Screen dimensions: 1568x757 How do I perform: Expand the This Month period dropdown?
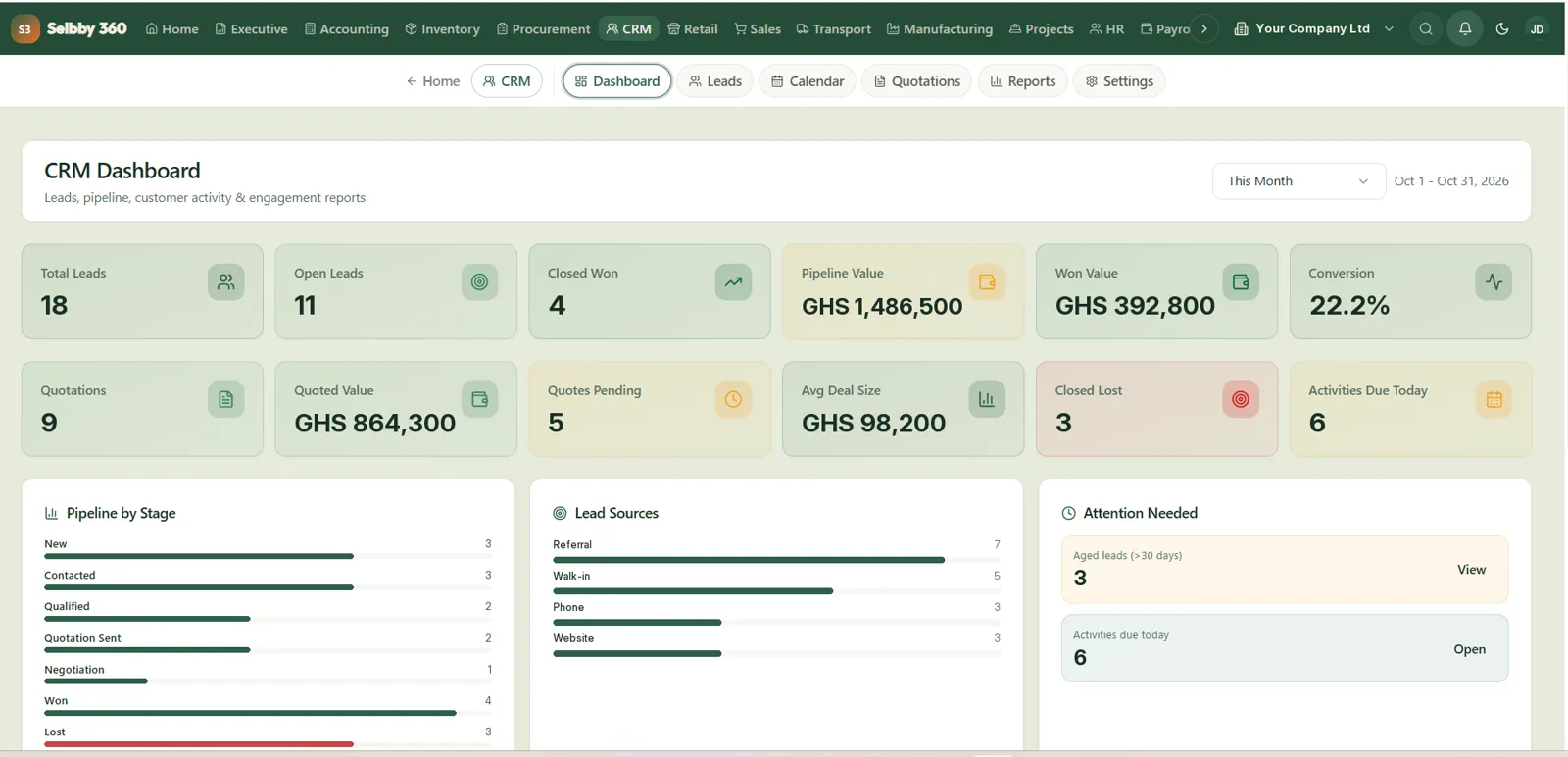click(x=1298, y=181)
